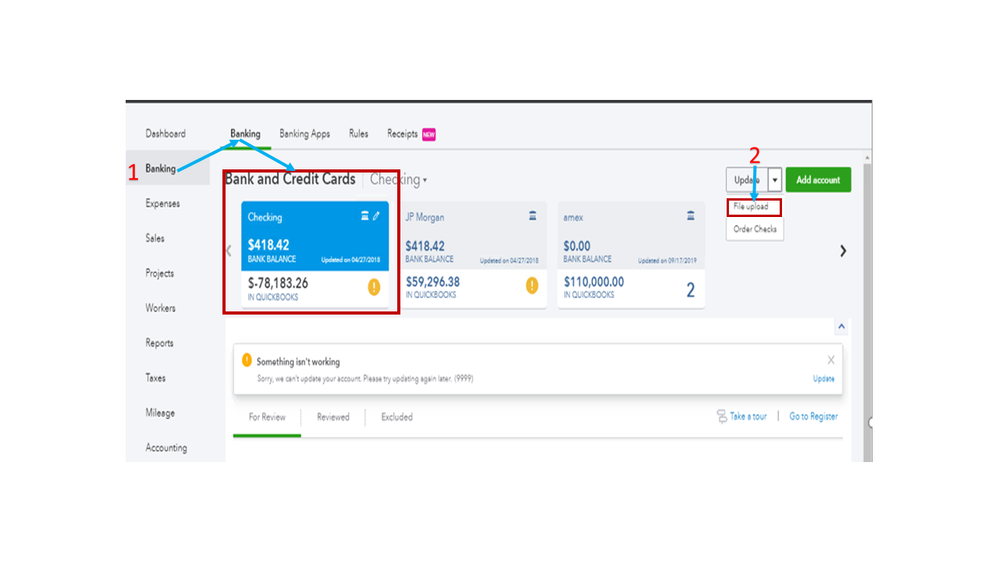Click the bank icon on JP Morgan card
This screenshot has width=999, height=562.
(533, 216)
